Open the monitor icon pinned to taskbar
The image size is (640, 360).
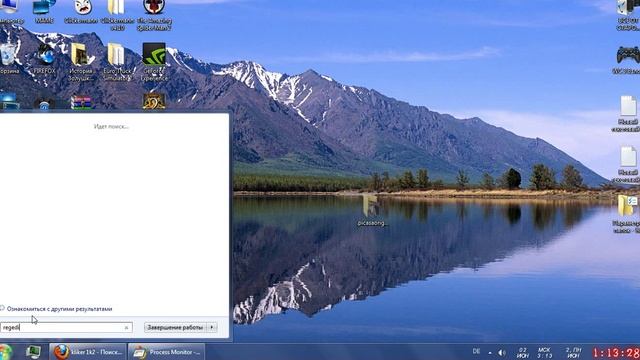(x=33, y=352)
